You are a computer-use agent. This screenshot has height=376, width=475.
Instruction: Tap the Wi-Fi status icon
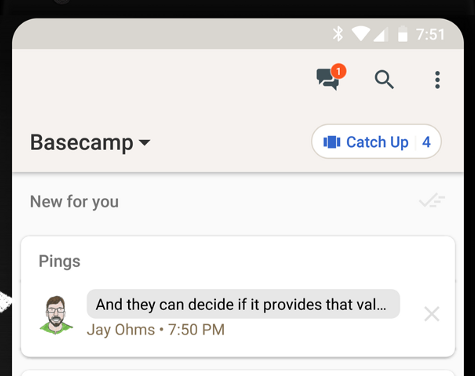360,34
